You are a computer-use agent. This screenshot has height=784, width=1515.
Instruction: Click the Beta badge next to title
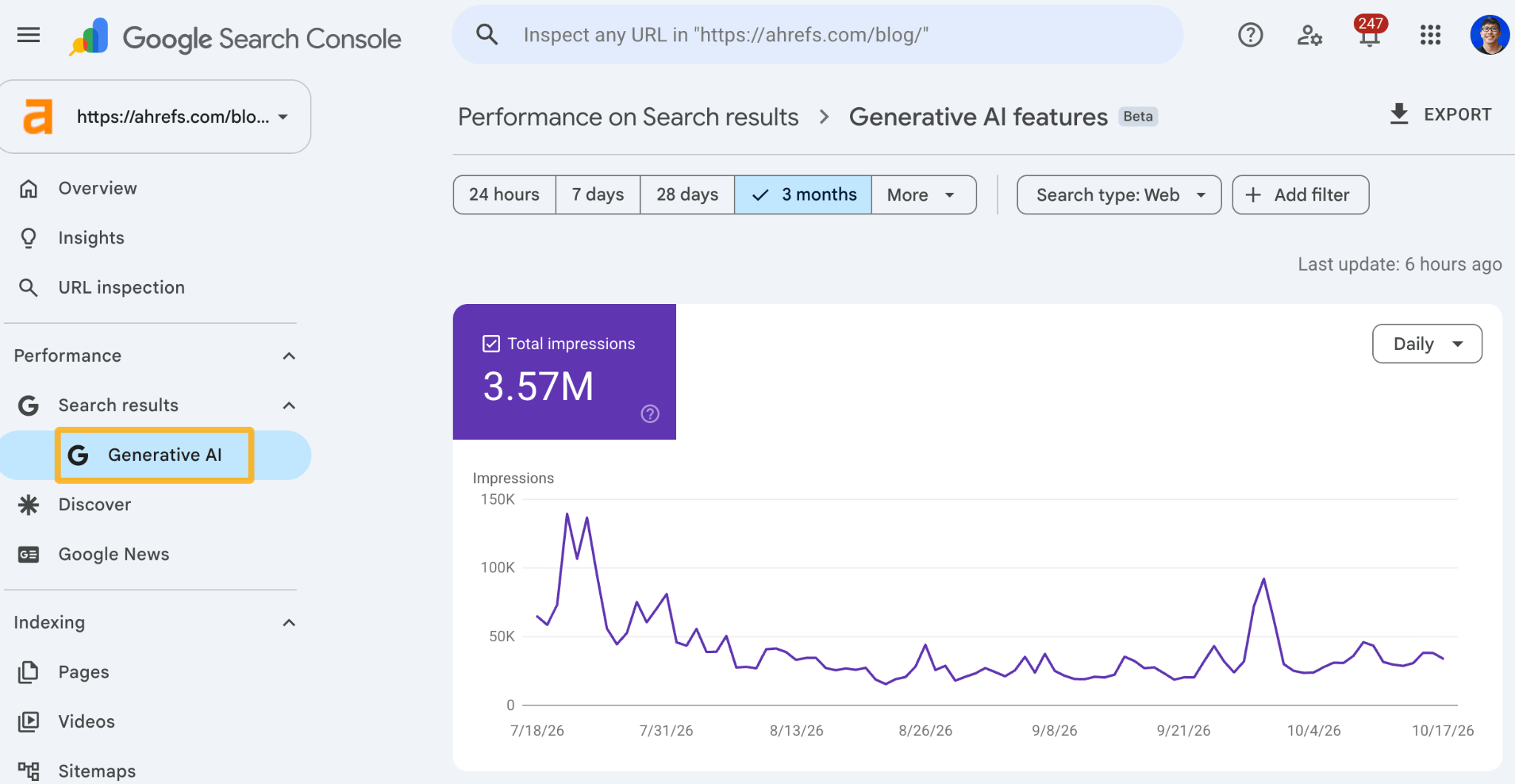[1138, 116]
